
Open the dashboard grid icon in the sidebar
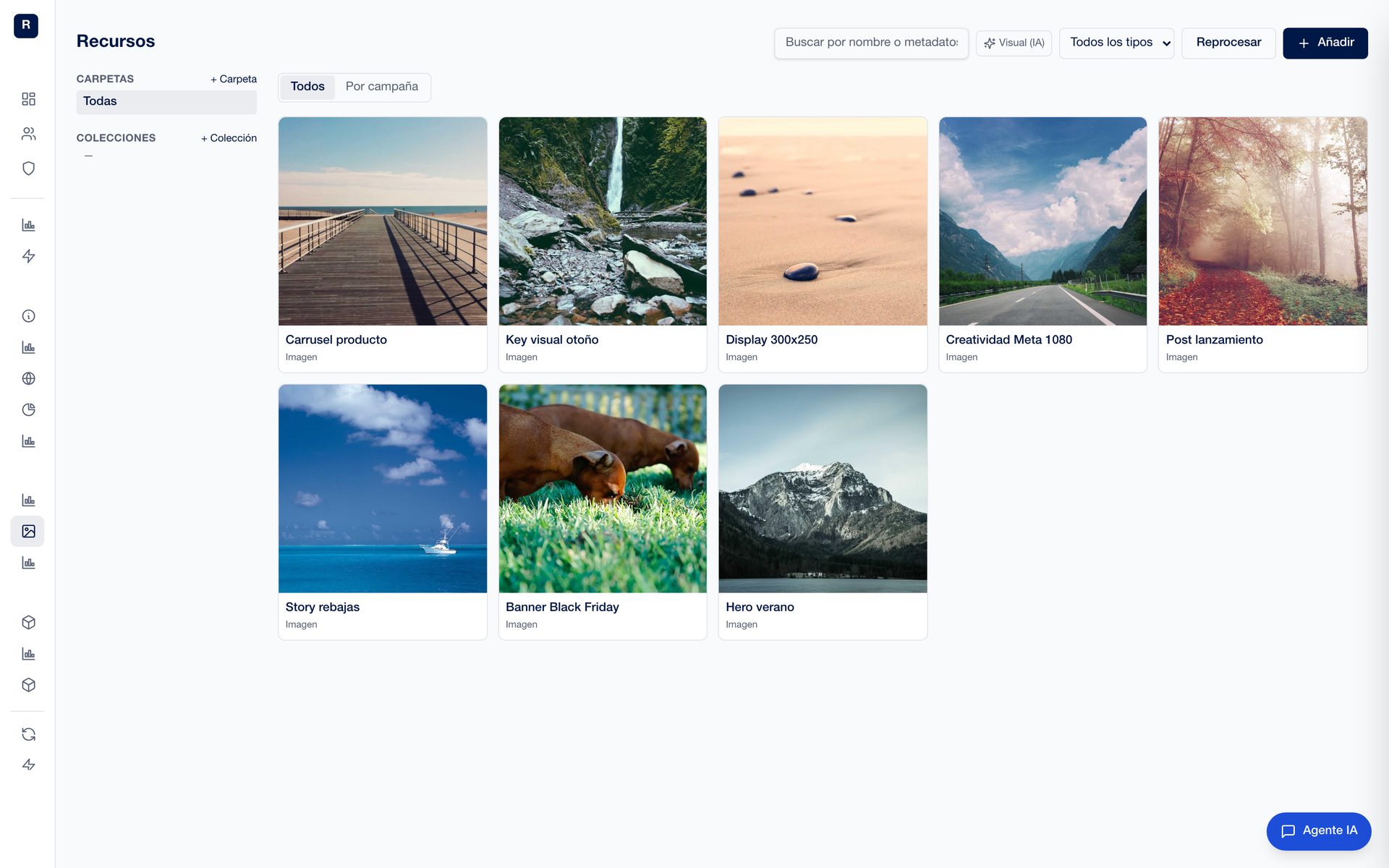(28, 99)
